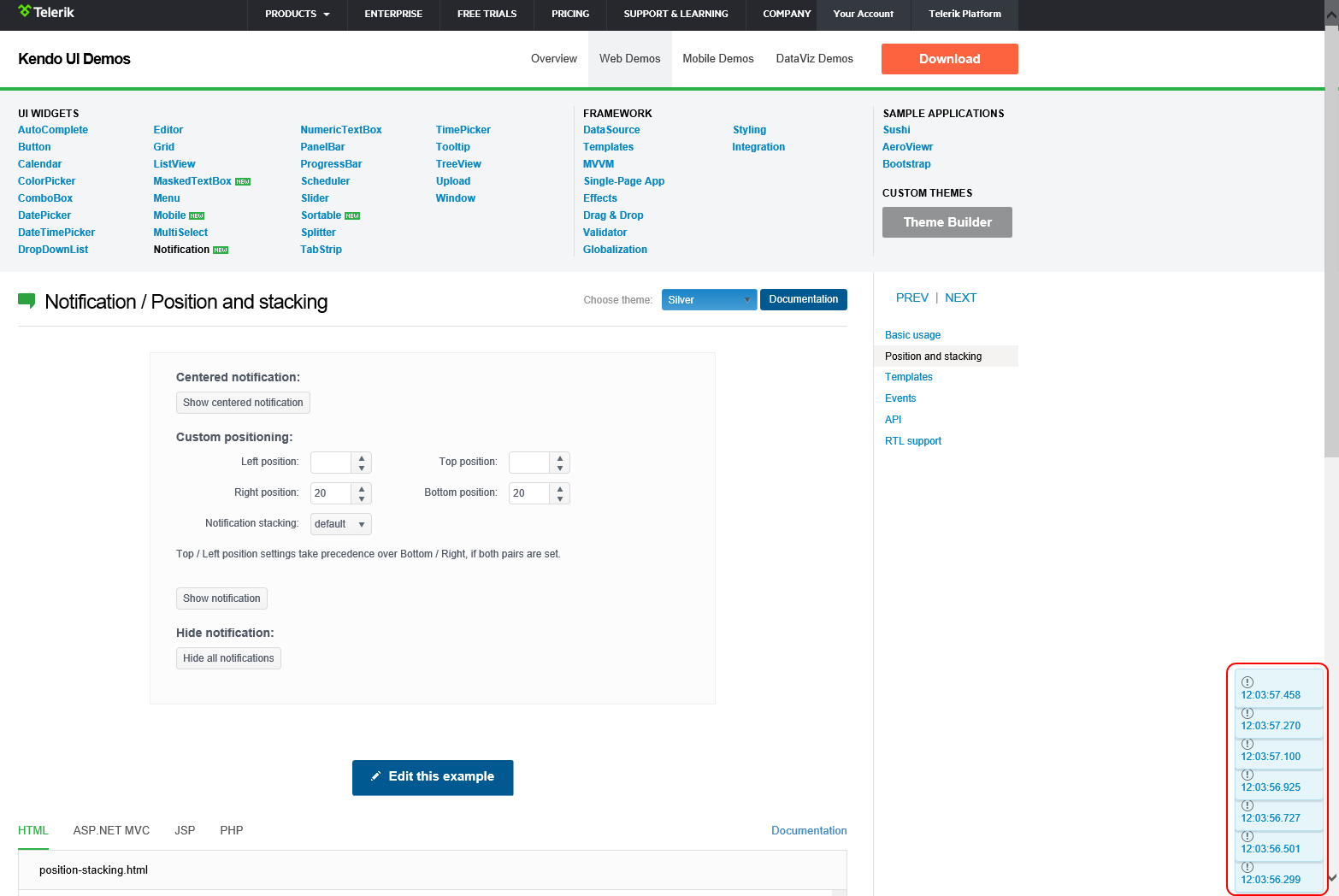This screenshot has width=1339, height=896.
Task: Open the NumericTextBox widget link
Action: [341, 130]
